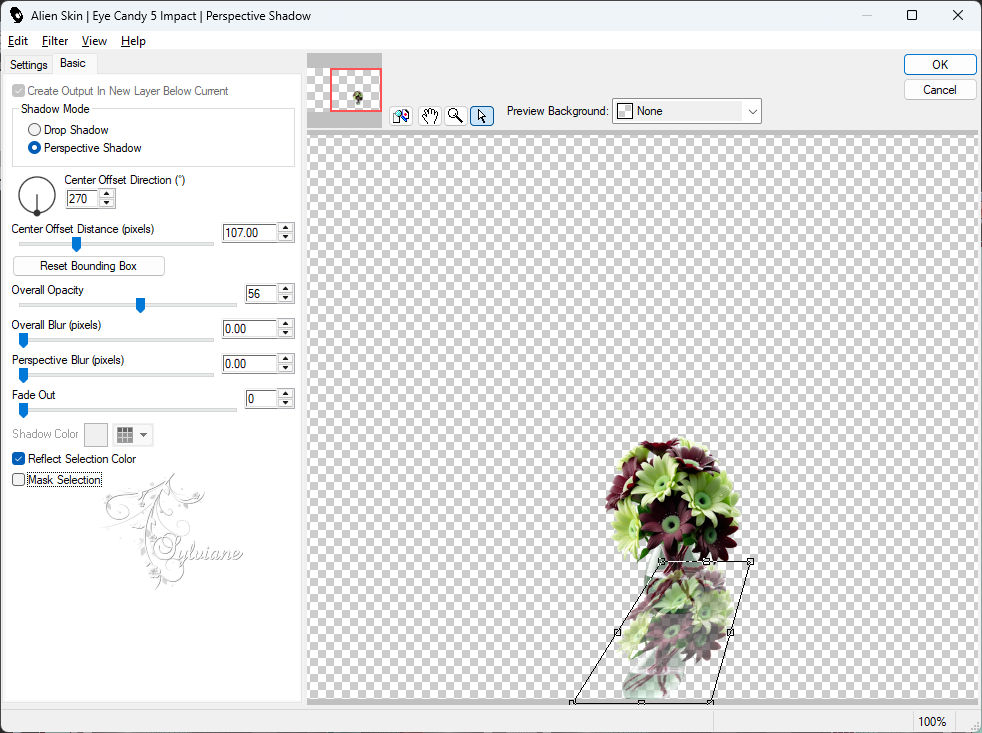Click the 100% zoom level in status bar

(932, 722)
